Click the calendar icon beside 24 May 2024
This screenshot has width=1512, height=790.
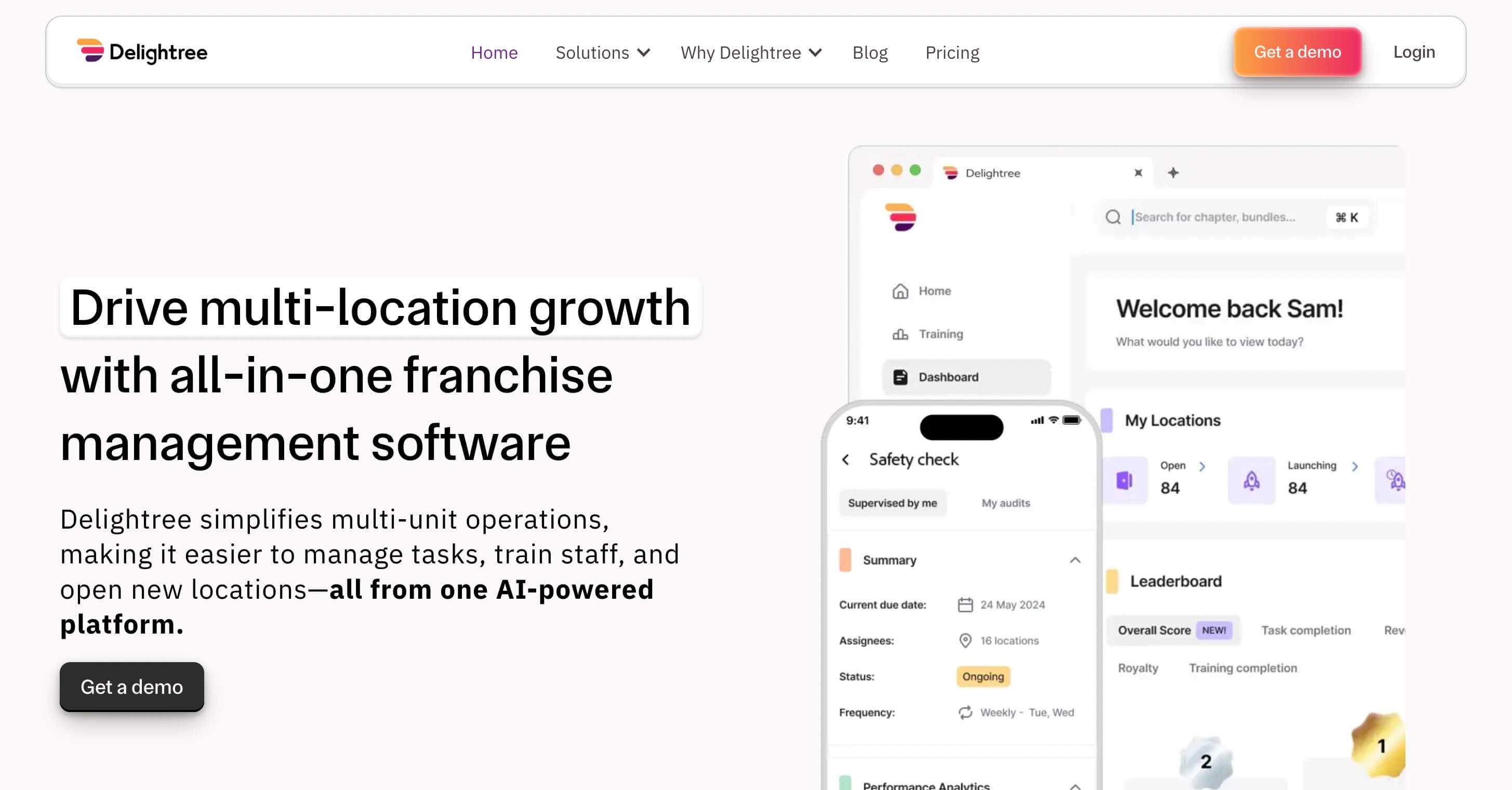point(964,604)
